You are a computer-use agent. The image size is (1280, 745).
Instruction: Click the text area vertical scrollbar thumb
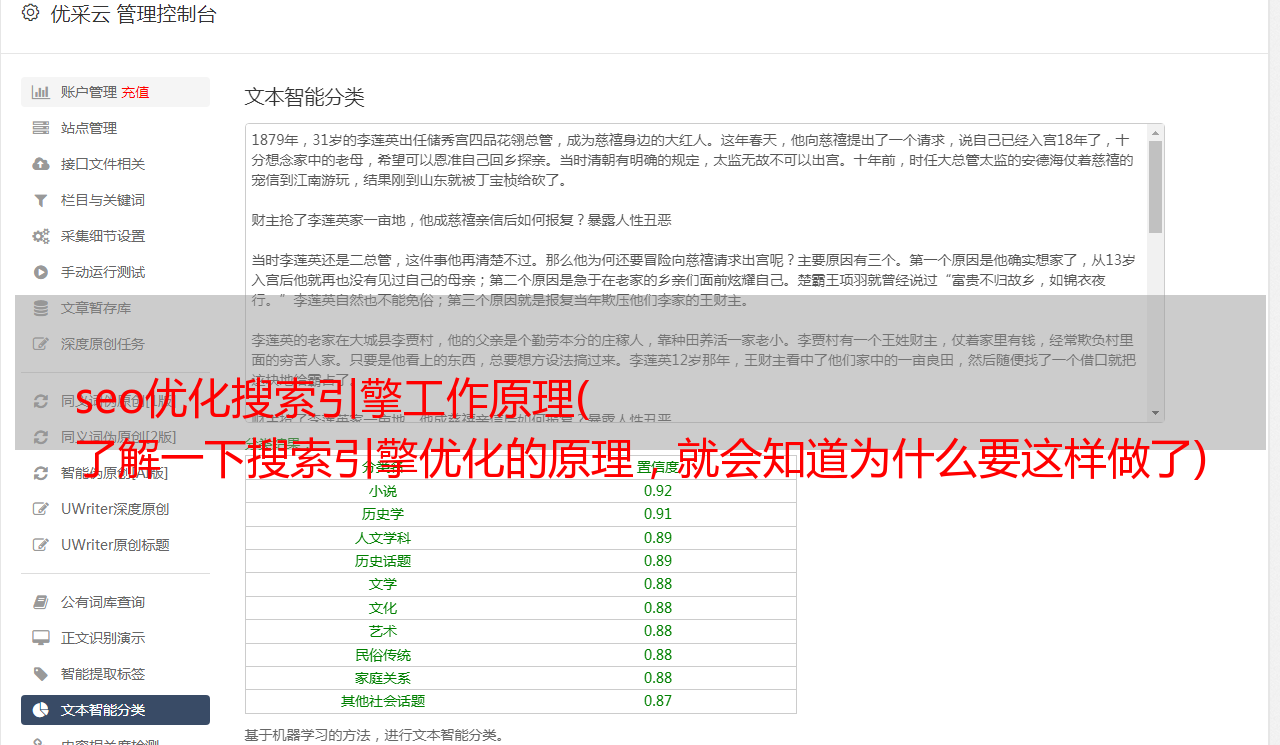click(1155, 187)
